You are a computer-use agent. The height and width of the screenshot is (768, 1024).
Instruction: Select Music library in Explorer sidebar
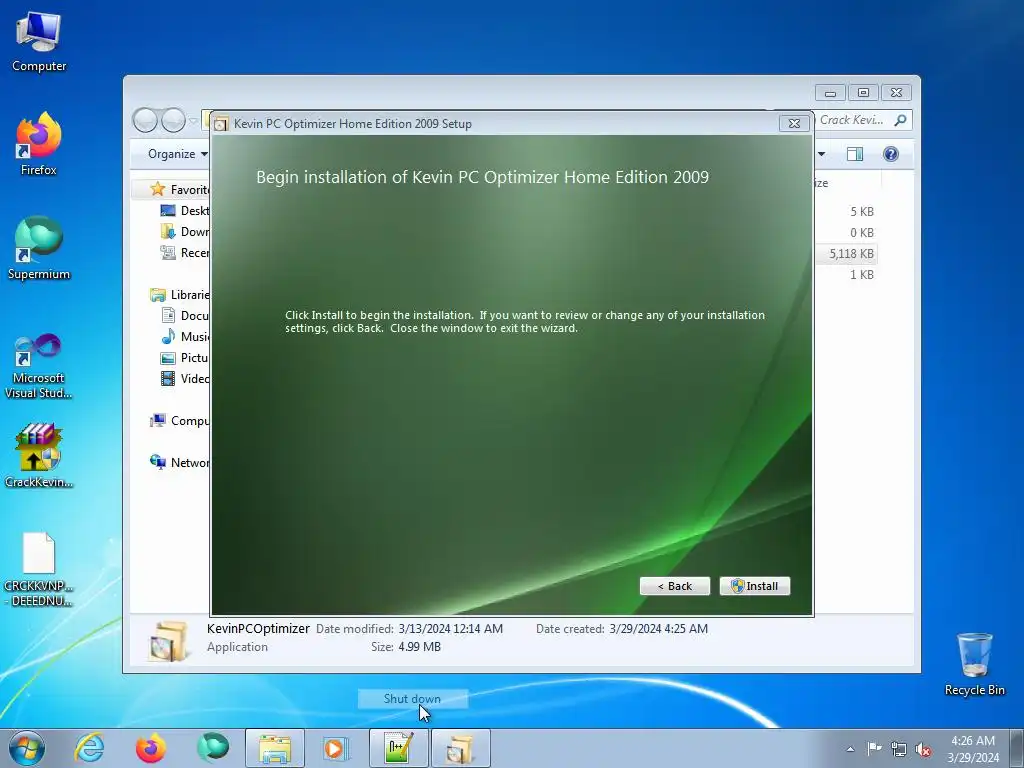(x=184, y=336)
